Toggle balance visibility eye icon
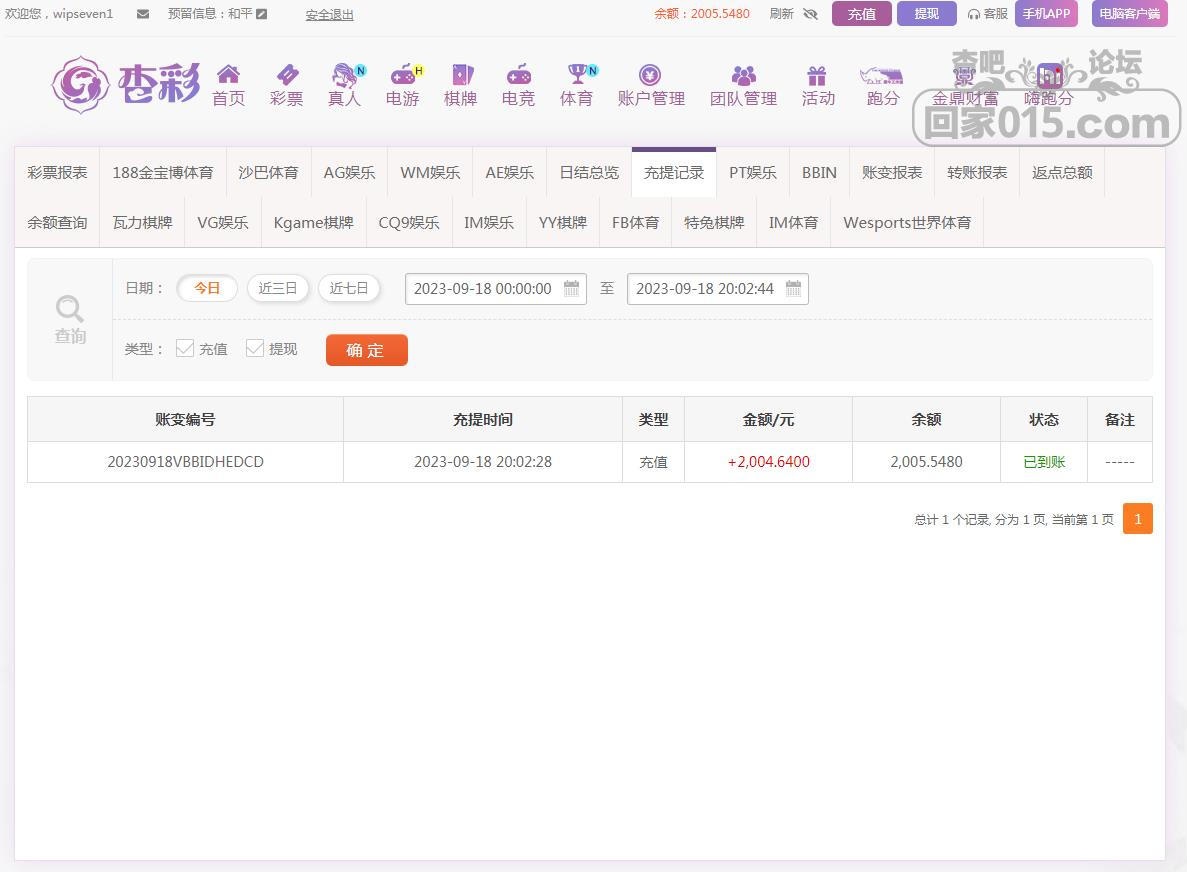 coord(810,14)
